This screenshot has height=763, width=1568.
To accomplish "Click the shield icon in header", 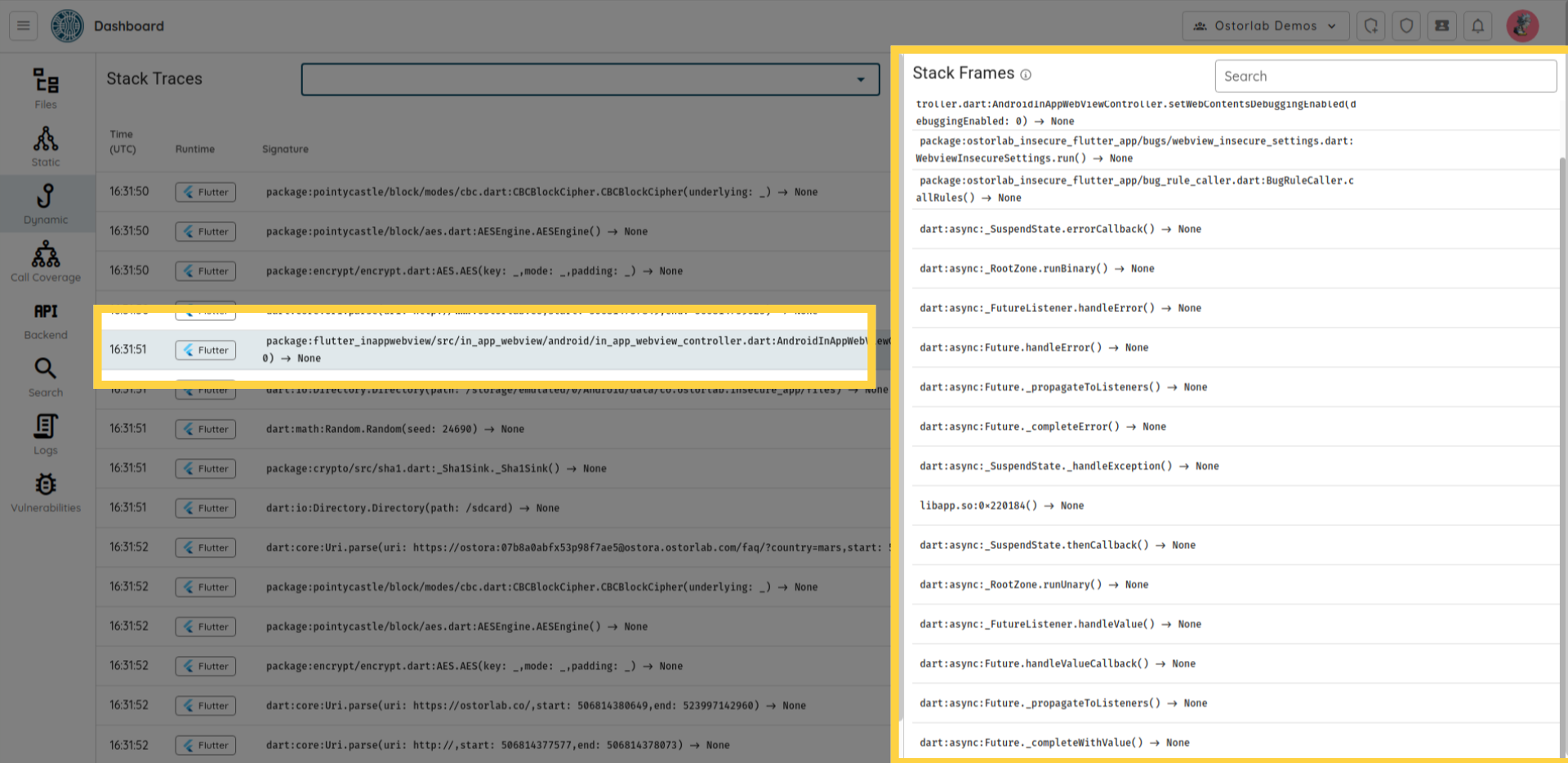I will [x=1406, y=26].
